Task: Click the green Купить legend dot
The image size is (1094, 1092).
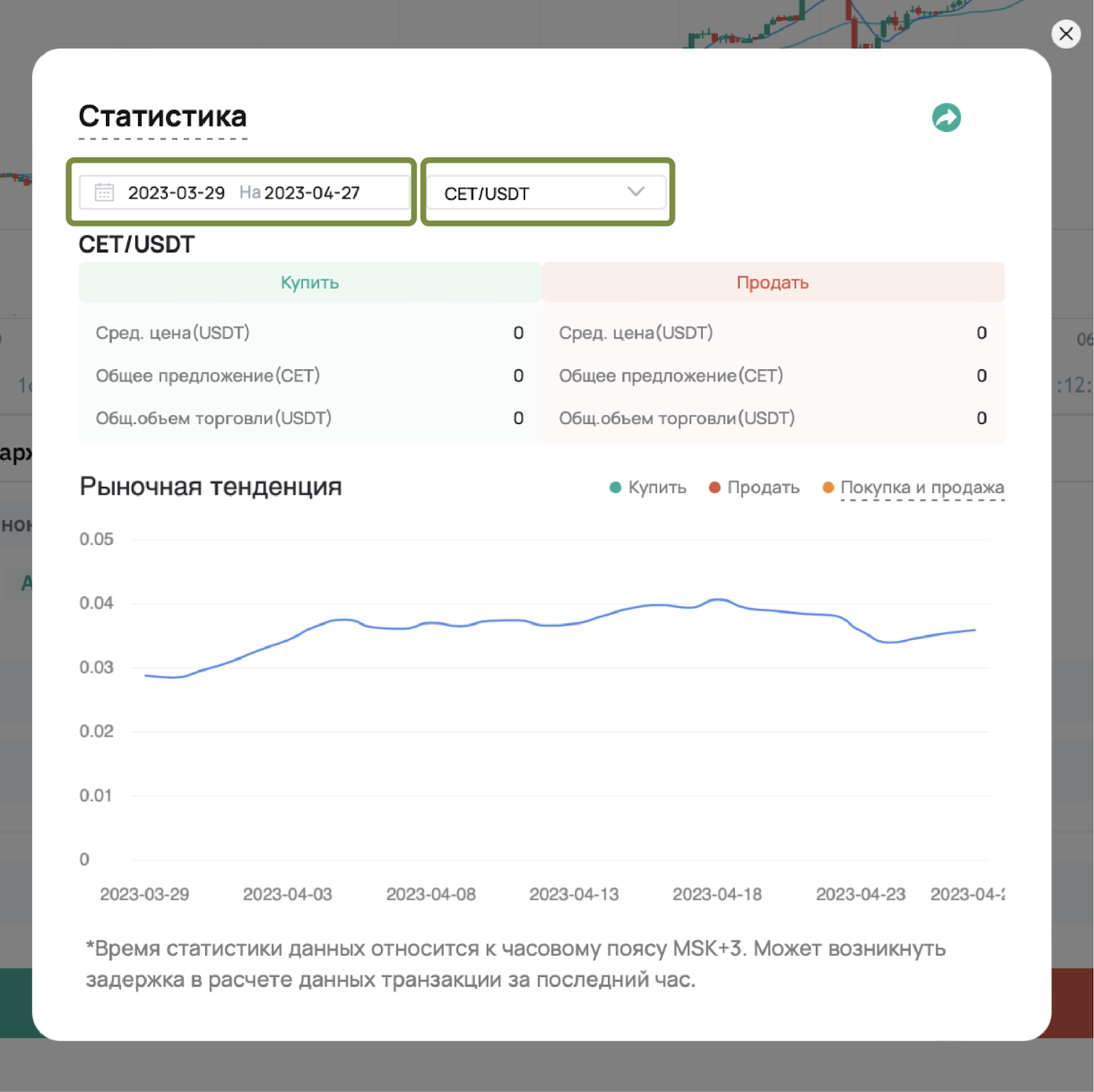Action: [x=615, y=488]
